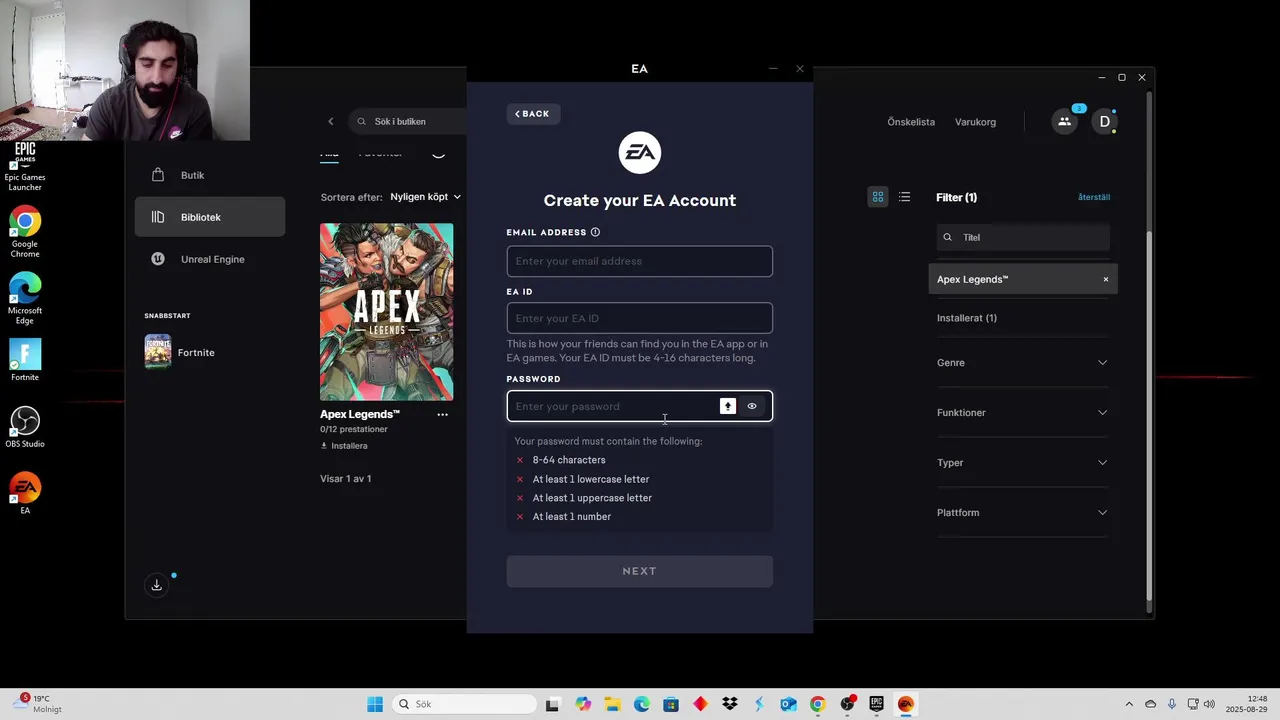Click the Epic store search box

(x=408, y=122)
